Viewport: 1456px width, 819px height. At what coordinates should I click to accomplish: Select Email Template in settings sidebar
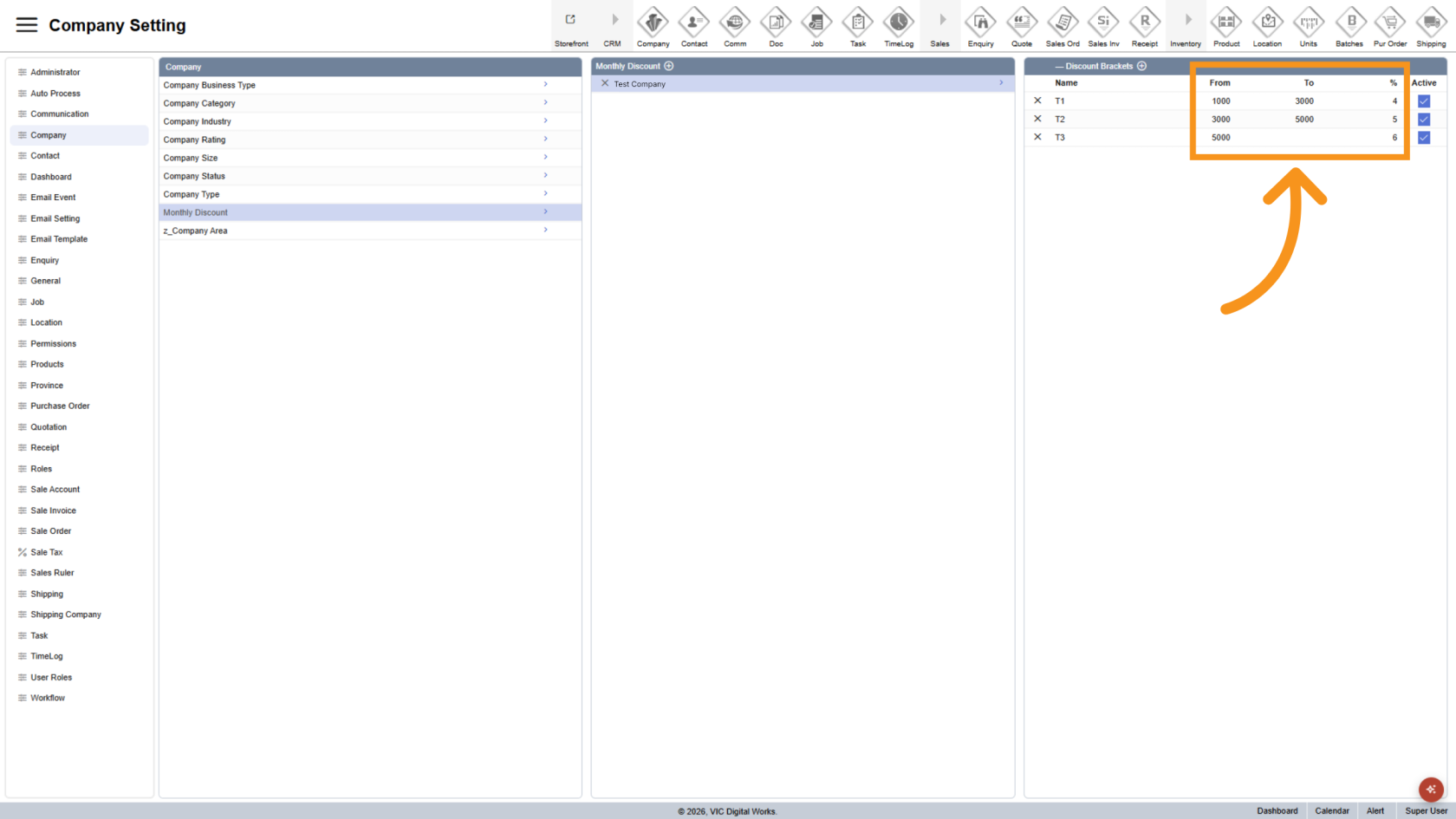[x=79, y=239]
